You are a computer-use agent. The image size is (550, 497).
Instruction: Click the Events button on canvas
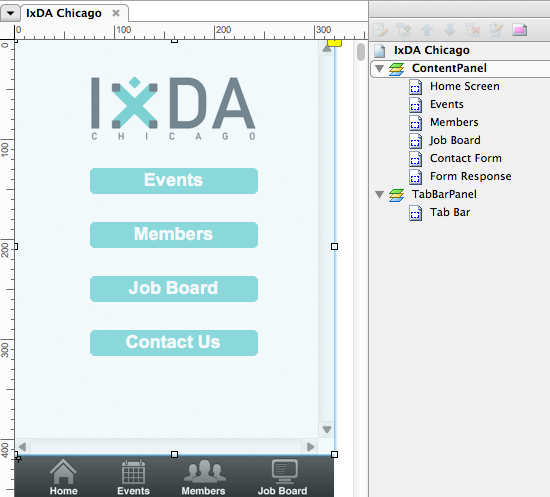[x=174, y=181]
